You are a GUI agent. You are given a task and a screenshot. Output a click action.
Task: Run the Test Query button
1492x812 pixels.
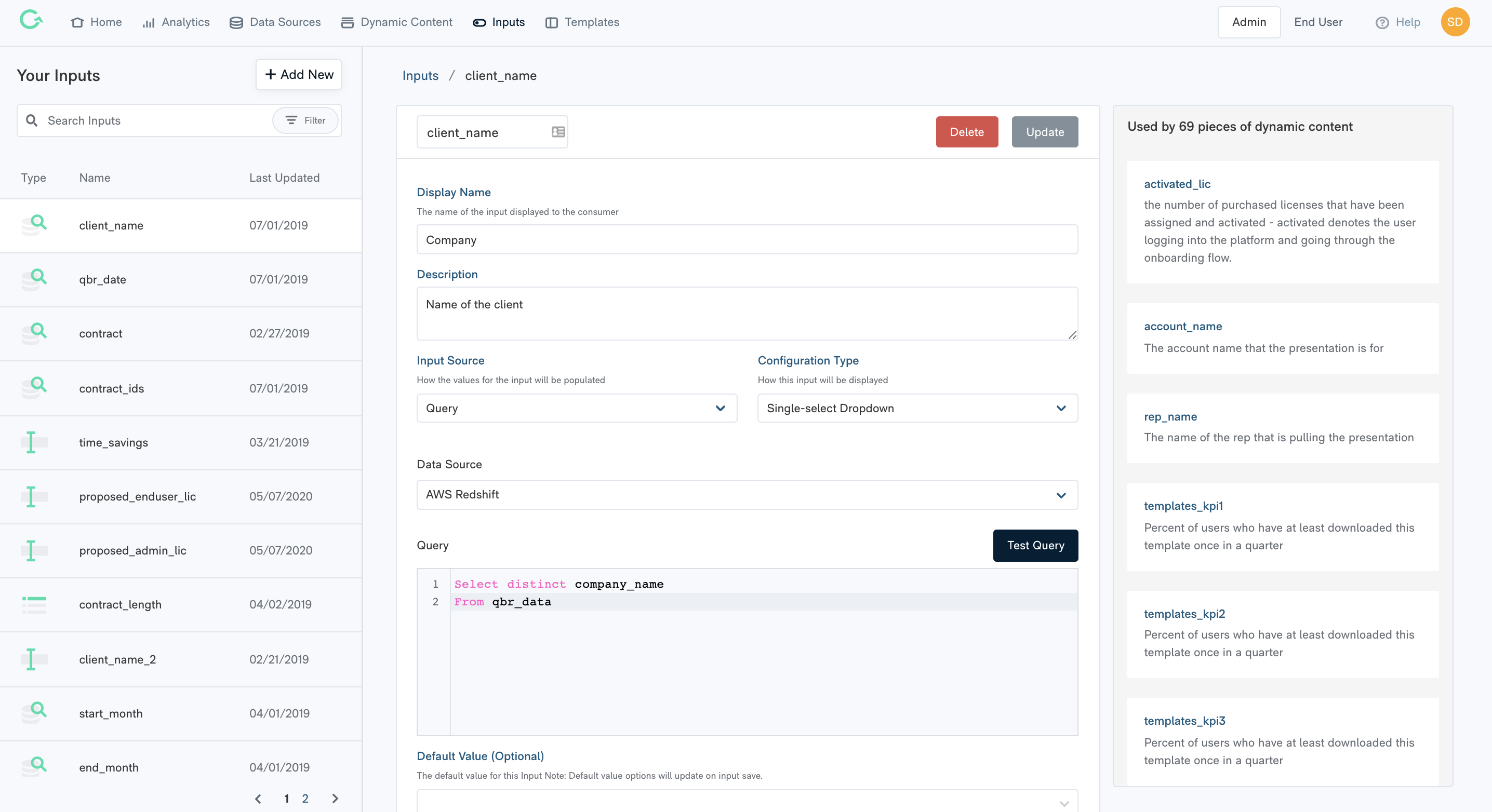pos(1035,545)
